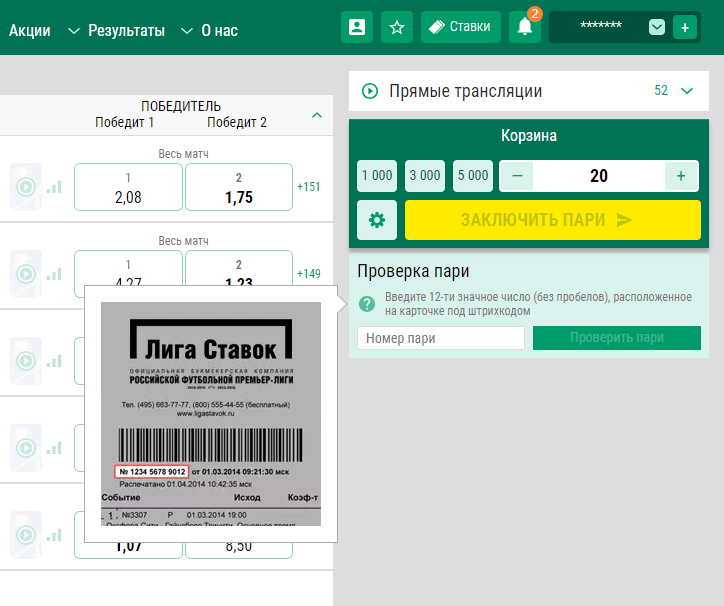The height and width of the screenshot is (606, 724).
Task: Open basket settings gear icon
Action: point(377,220)
